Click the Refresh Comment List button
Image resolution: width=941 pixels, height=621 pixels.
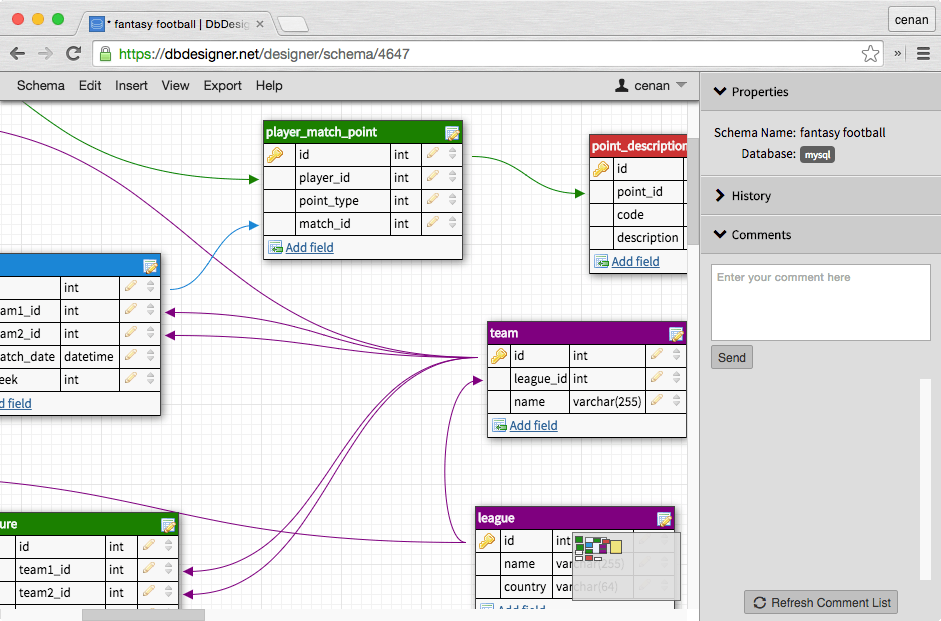tap(821, 602)
